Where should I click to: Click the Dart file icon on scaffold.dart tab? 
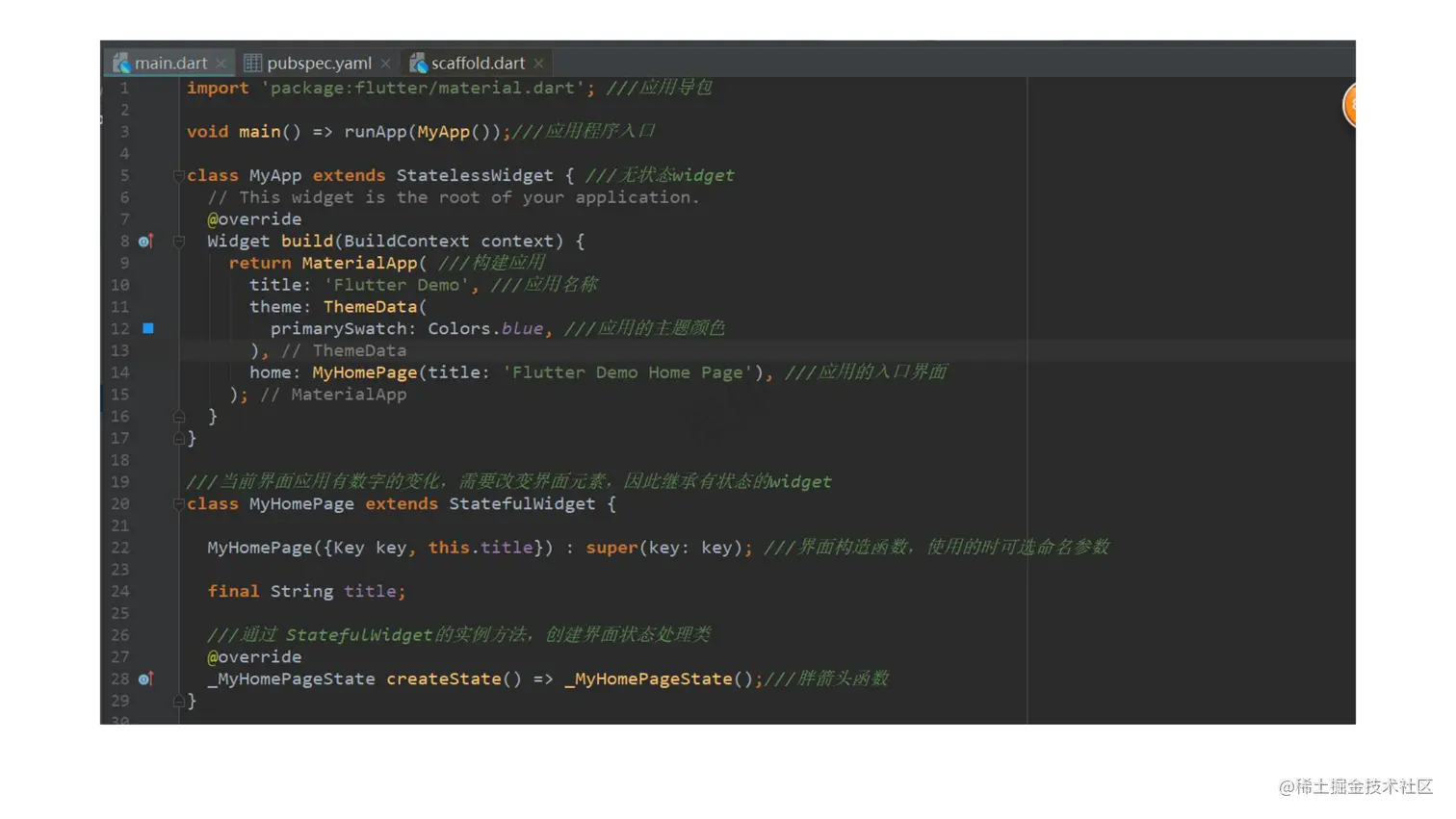pyautogui.click(x=419, y=63)
